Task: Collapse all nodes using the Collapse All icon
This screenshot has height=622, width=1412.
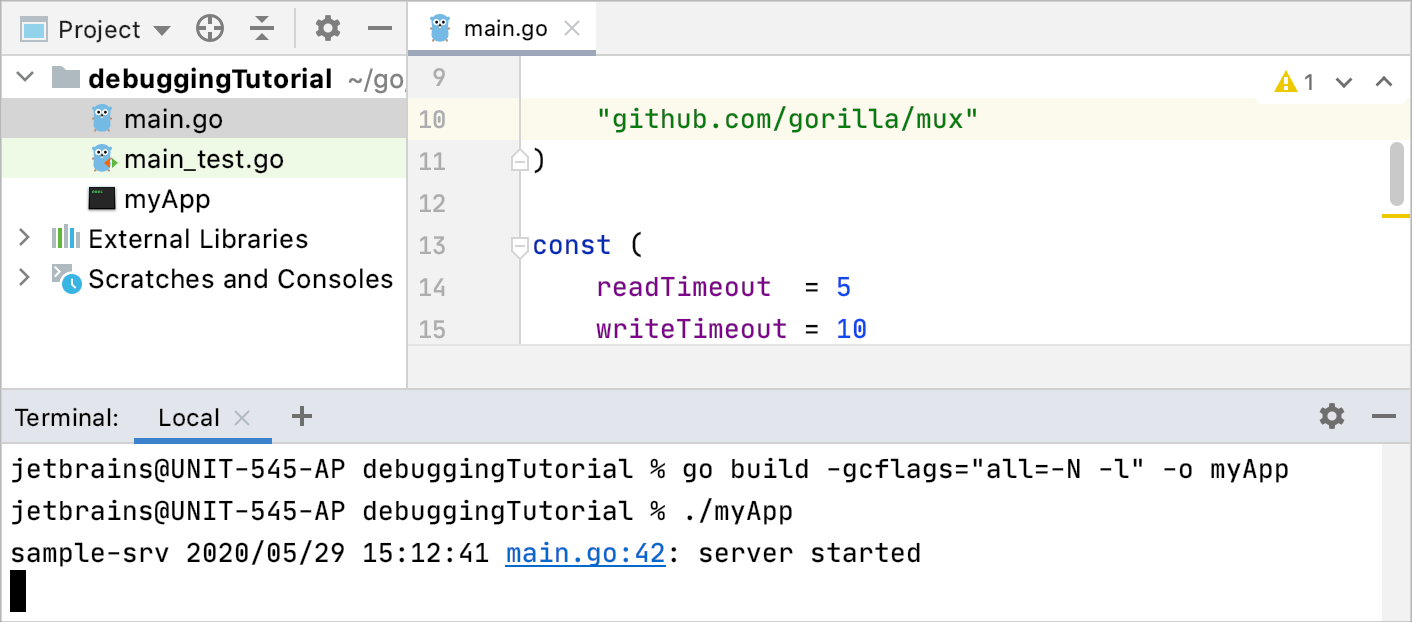Action: (x=262, y=28)
